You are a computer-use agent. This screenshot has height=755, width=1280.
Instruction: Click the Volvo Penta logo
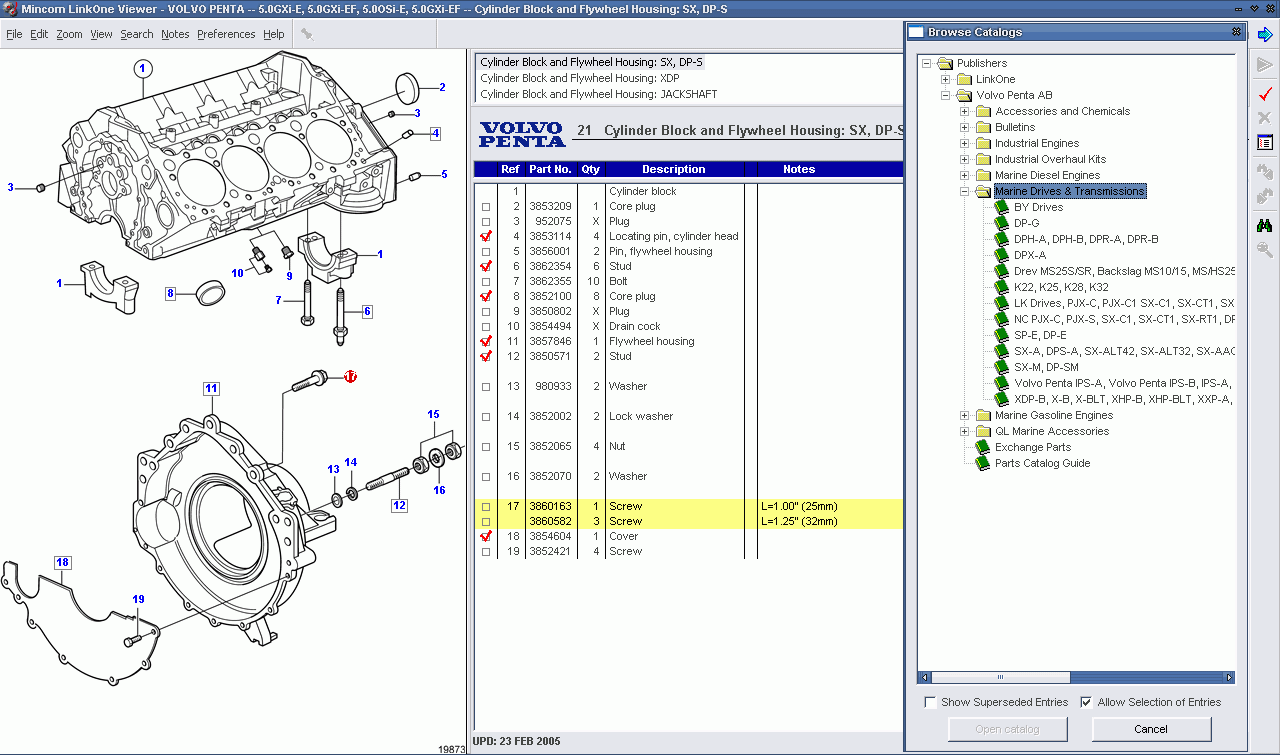coord(522,134)
